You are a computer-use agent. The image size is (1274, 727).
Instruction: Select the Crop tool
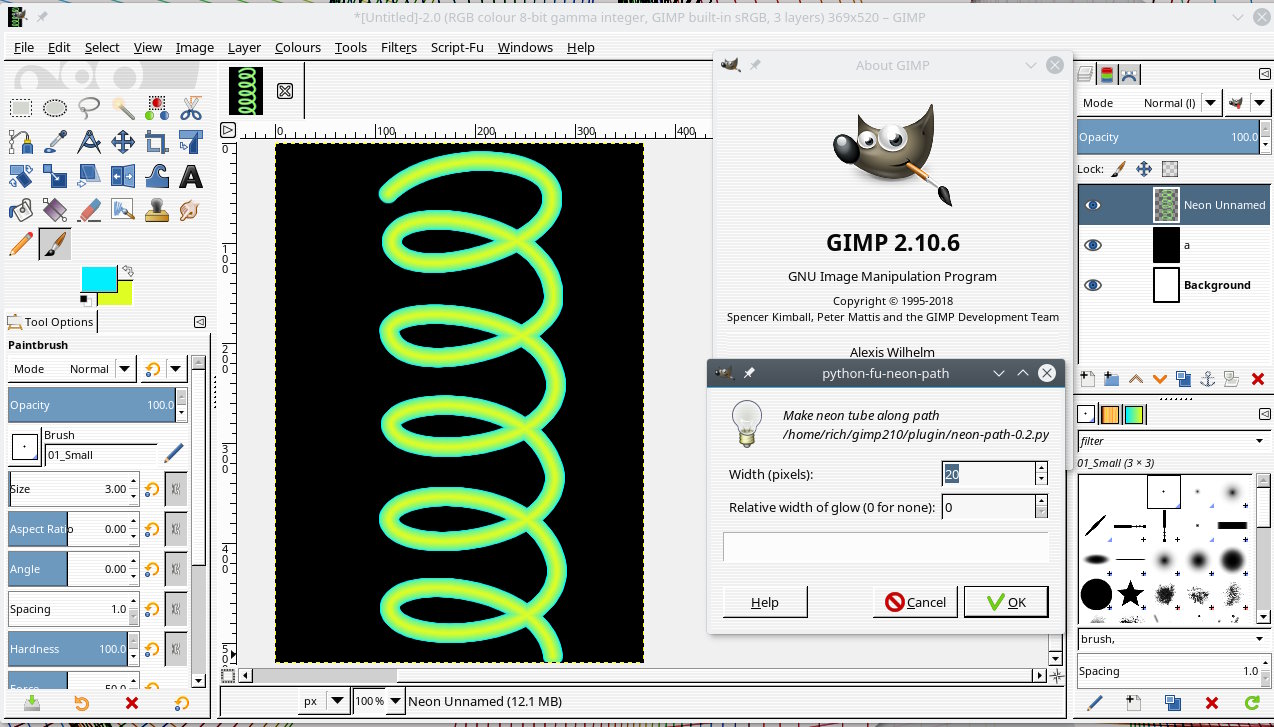pyautogui.click(x=157, y=142)
